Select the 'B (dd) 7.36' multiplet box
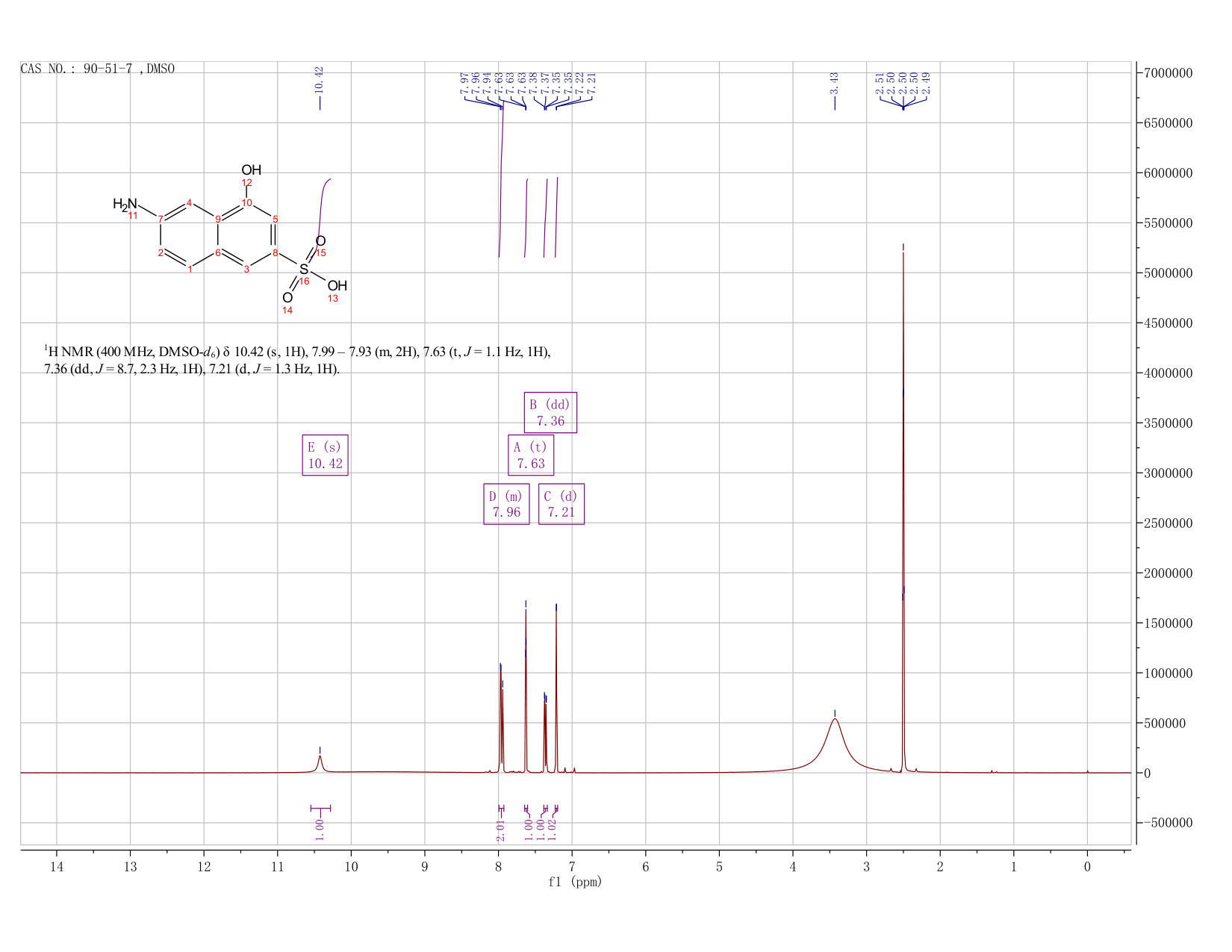This screenshot has height=952, width=1232. [550, 412]
